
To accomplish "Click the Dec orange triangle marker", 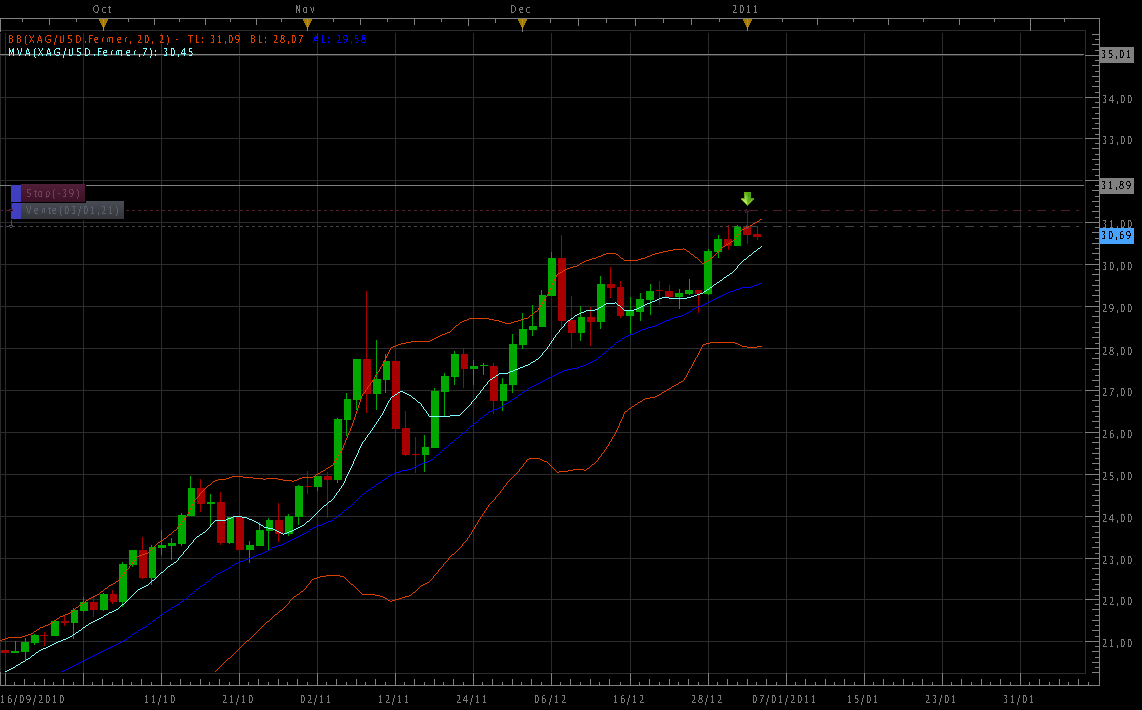I will coord(521,23).
